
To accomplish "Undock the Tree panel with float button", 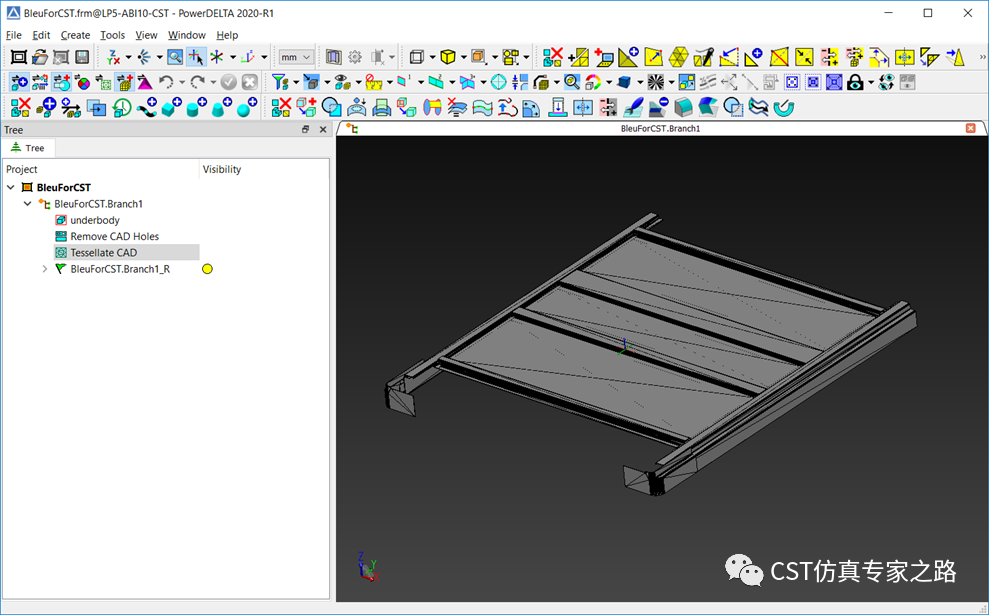I will coord(305,129).
